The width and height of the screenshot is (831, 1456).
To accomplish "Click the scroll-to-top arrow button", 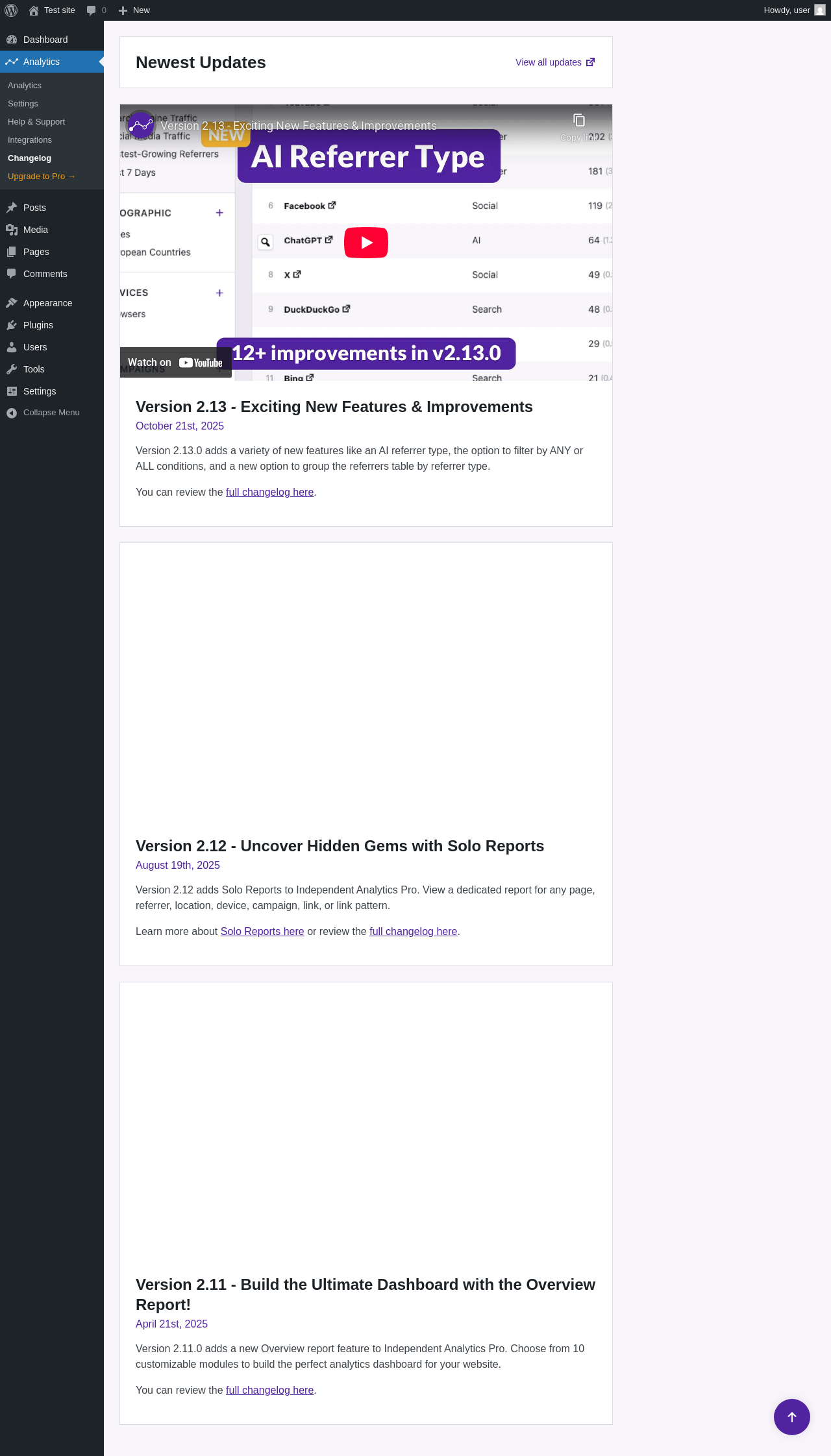I will tap(792, 1417).
